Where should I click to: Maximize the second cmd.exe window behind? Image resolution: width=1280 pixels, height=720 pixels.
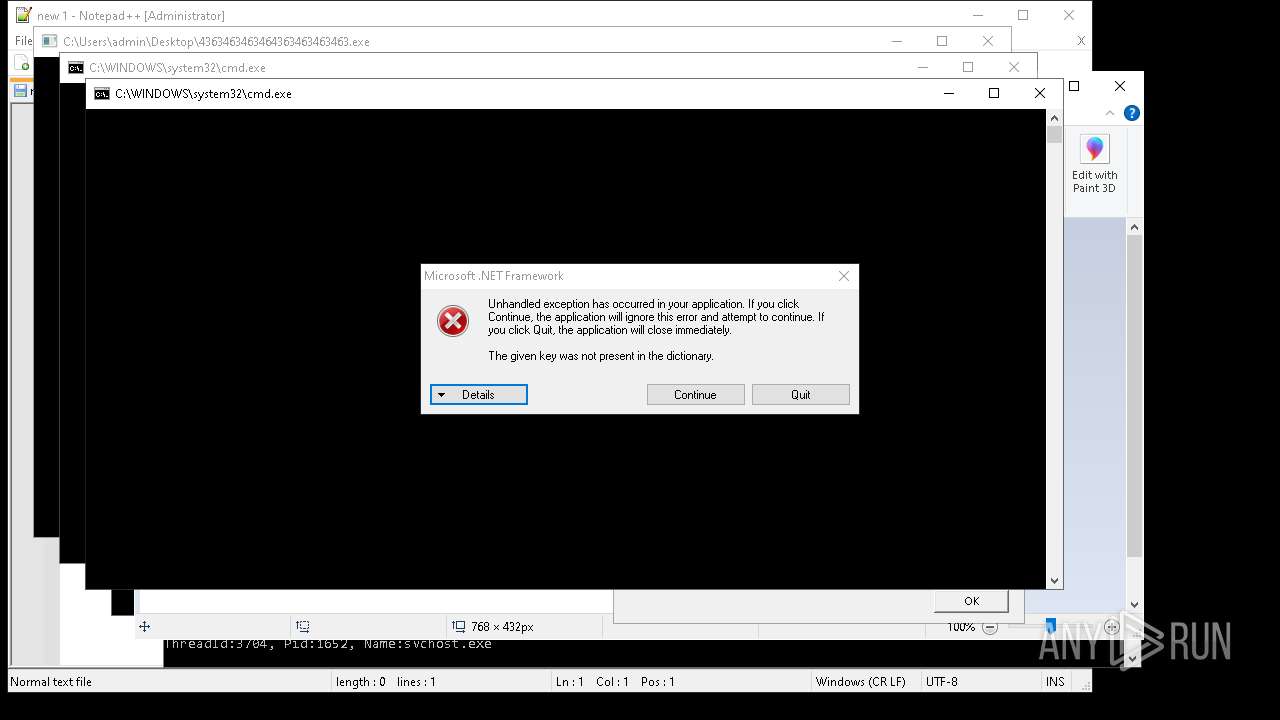pos(968,67)
